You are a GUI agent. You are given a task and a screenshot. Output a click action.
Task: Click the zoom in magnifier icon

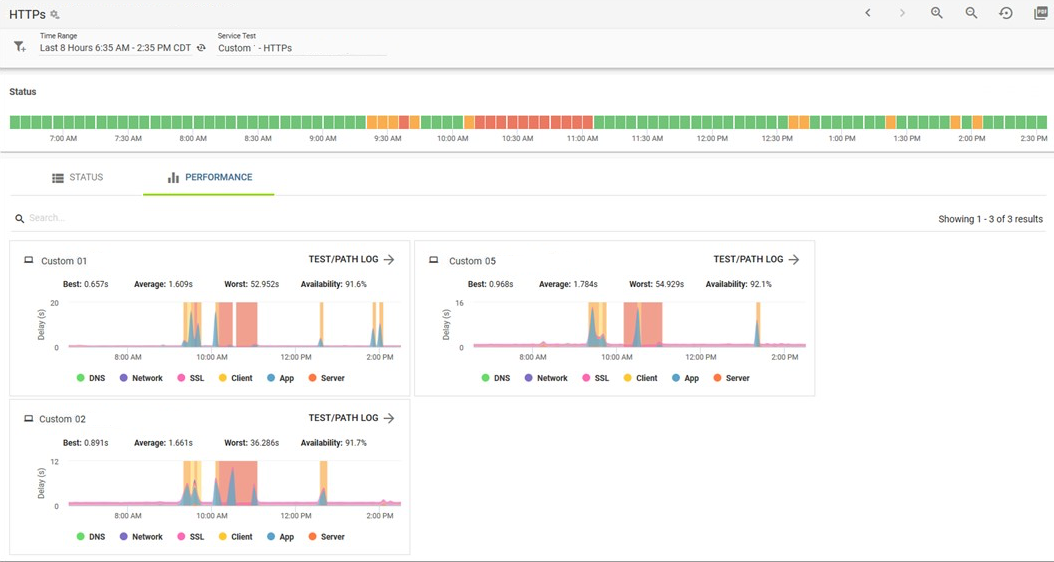(x=936, y=13)
